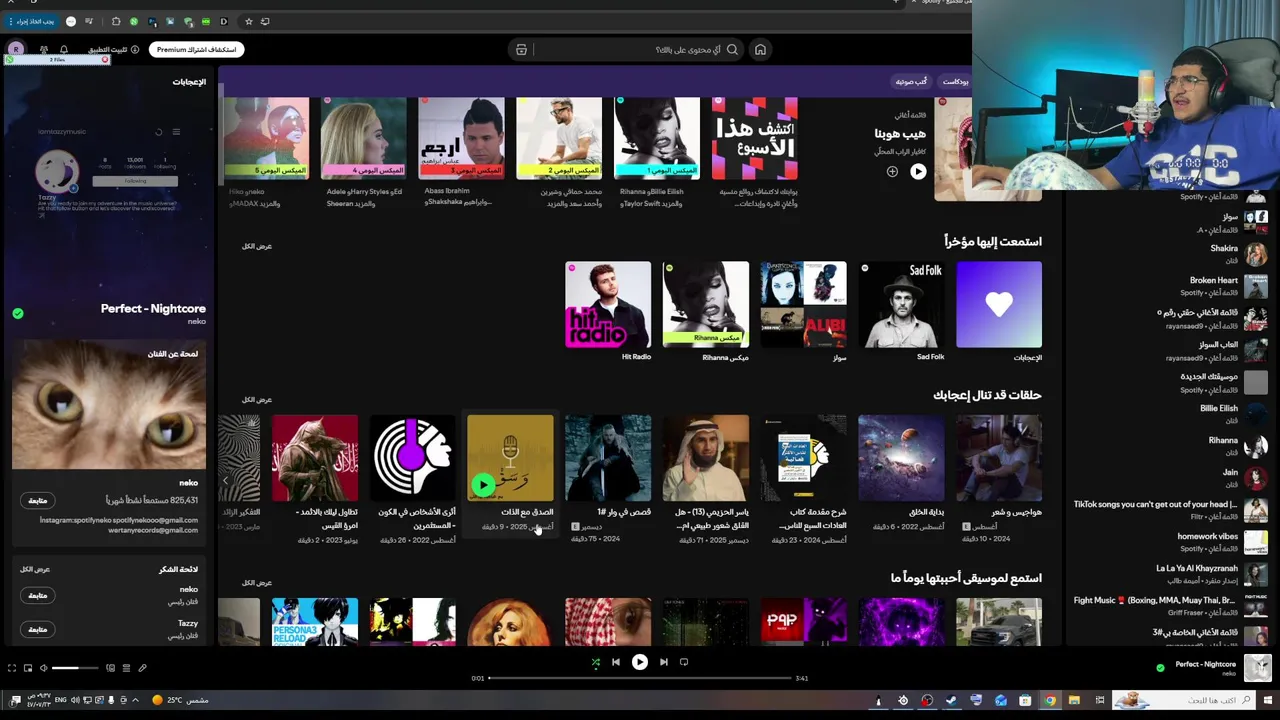Skip to previous track
1280x720 pixels.
tap(616, 662)
